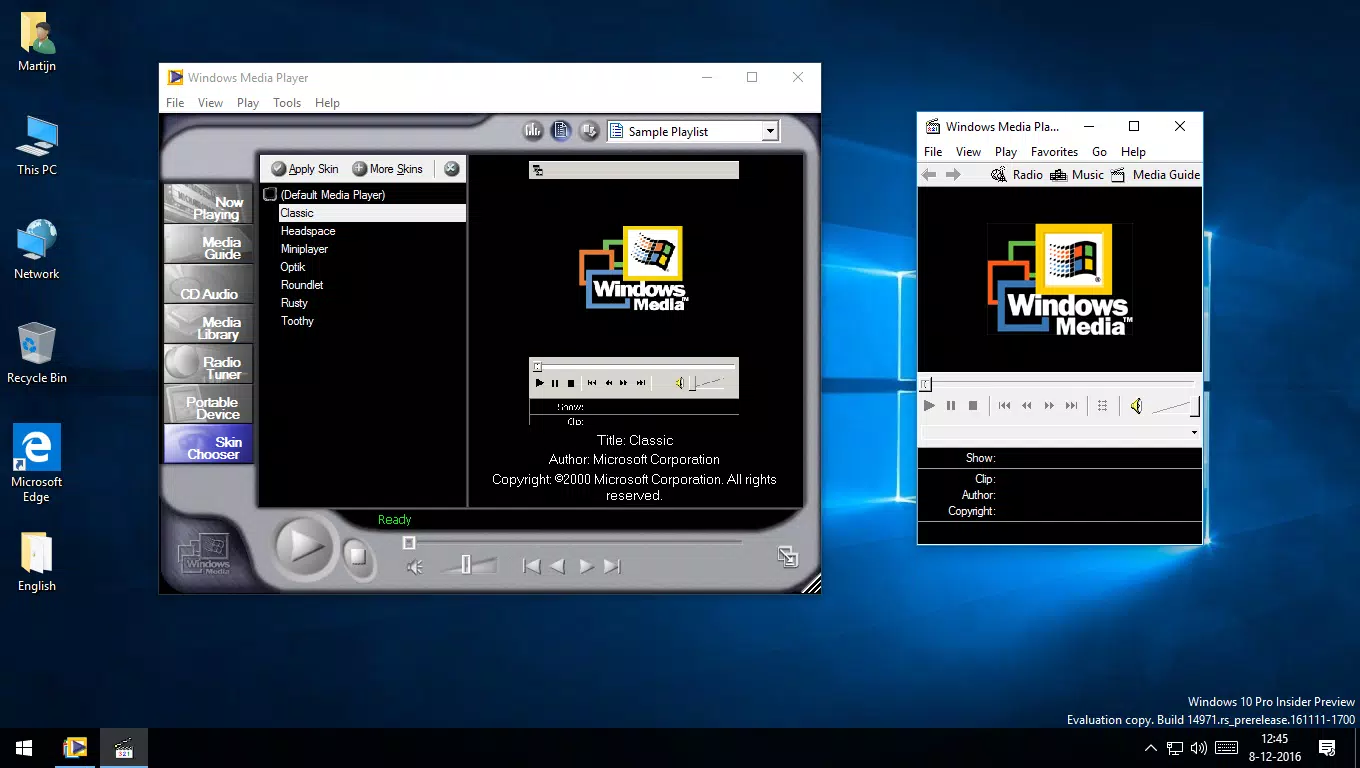Click the classic player volume slider
Screen dimensions: 1360x768
click(x=1175, y=406)
